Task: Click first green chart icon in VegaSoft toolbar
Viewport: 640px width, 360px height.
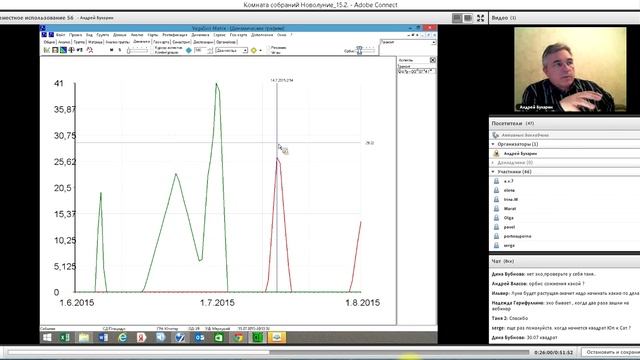Action: [x=47, y=50]
